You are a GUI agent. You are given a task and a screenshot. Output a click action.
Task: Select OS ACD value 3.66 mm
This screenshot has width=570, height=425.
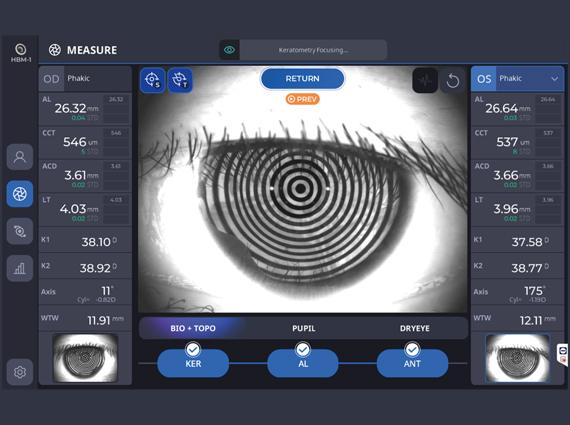pos(512,175)
